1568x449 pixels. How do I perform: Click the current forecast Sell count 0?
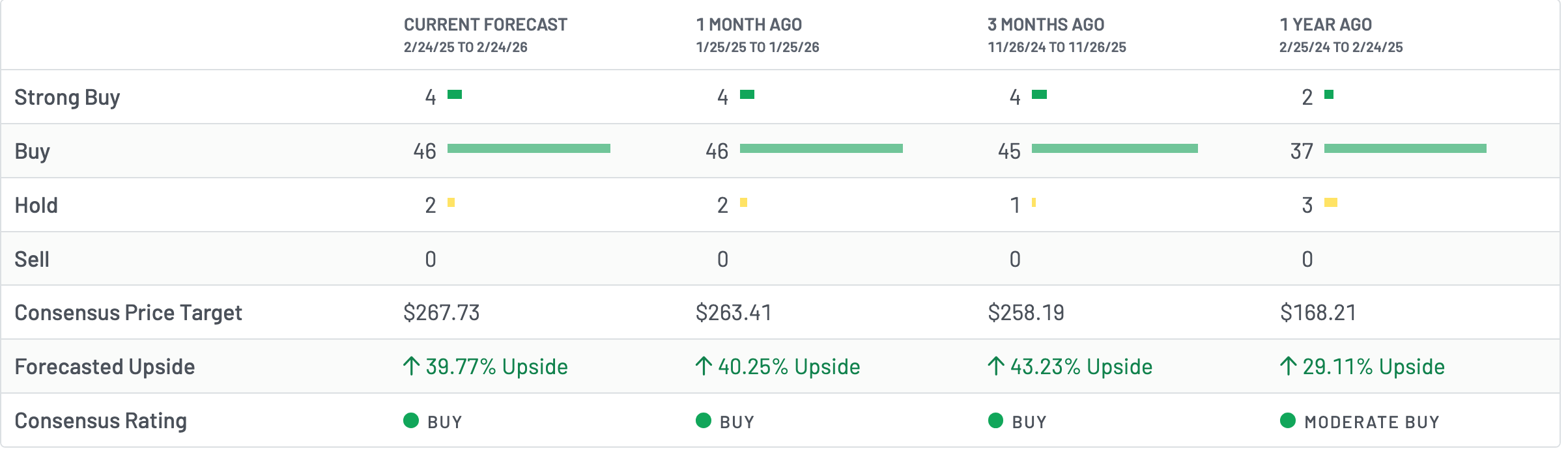point(431,259)
